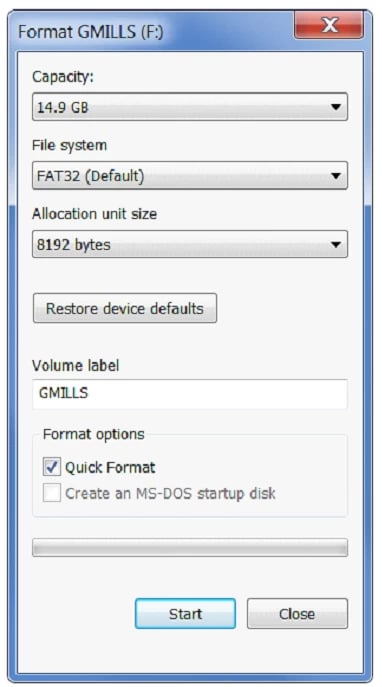Image resolution: width=382 pixels, height=687 pixels.
Task: Click the arrow icon on the Capacity box
Action: (336, 107)
